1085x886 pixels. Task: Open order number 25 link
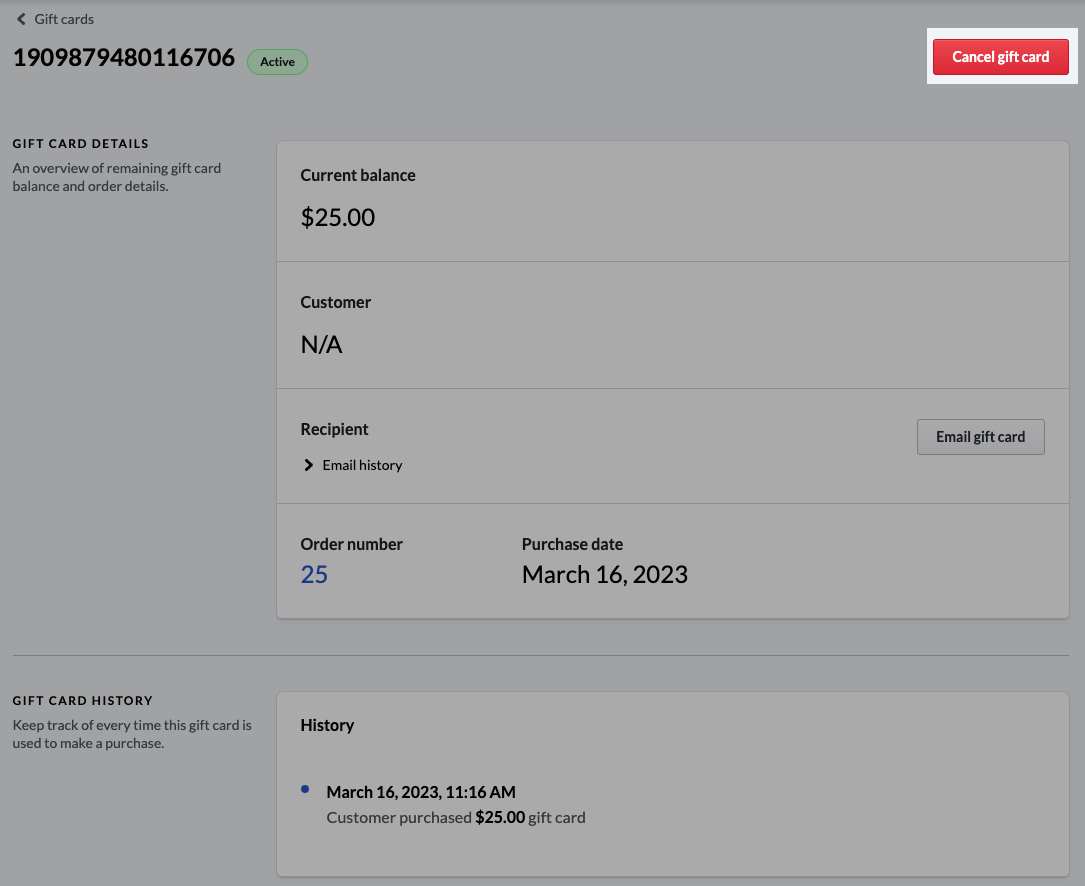(314, 574)
